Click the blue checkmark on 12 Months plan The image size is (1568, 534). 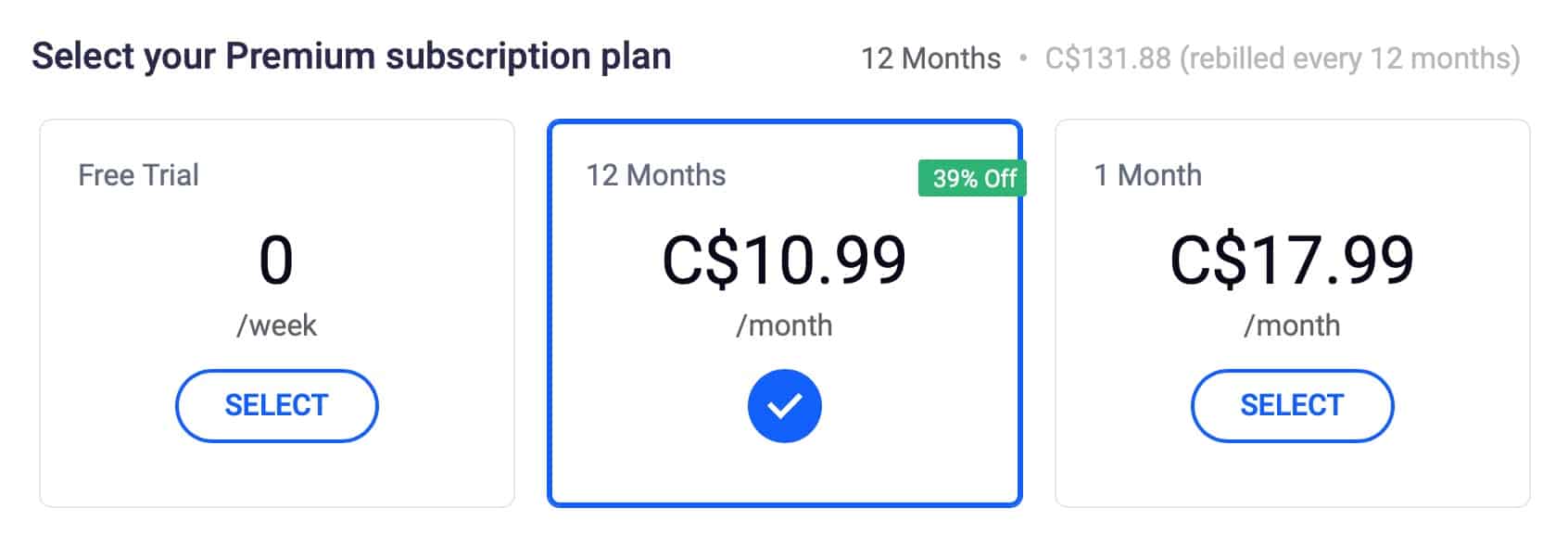tap(784, 406)
